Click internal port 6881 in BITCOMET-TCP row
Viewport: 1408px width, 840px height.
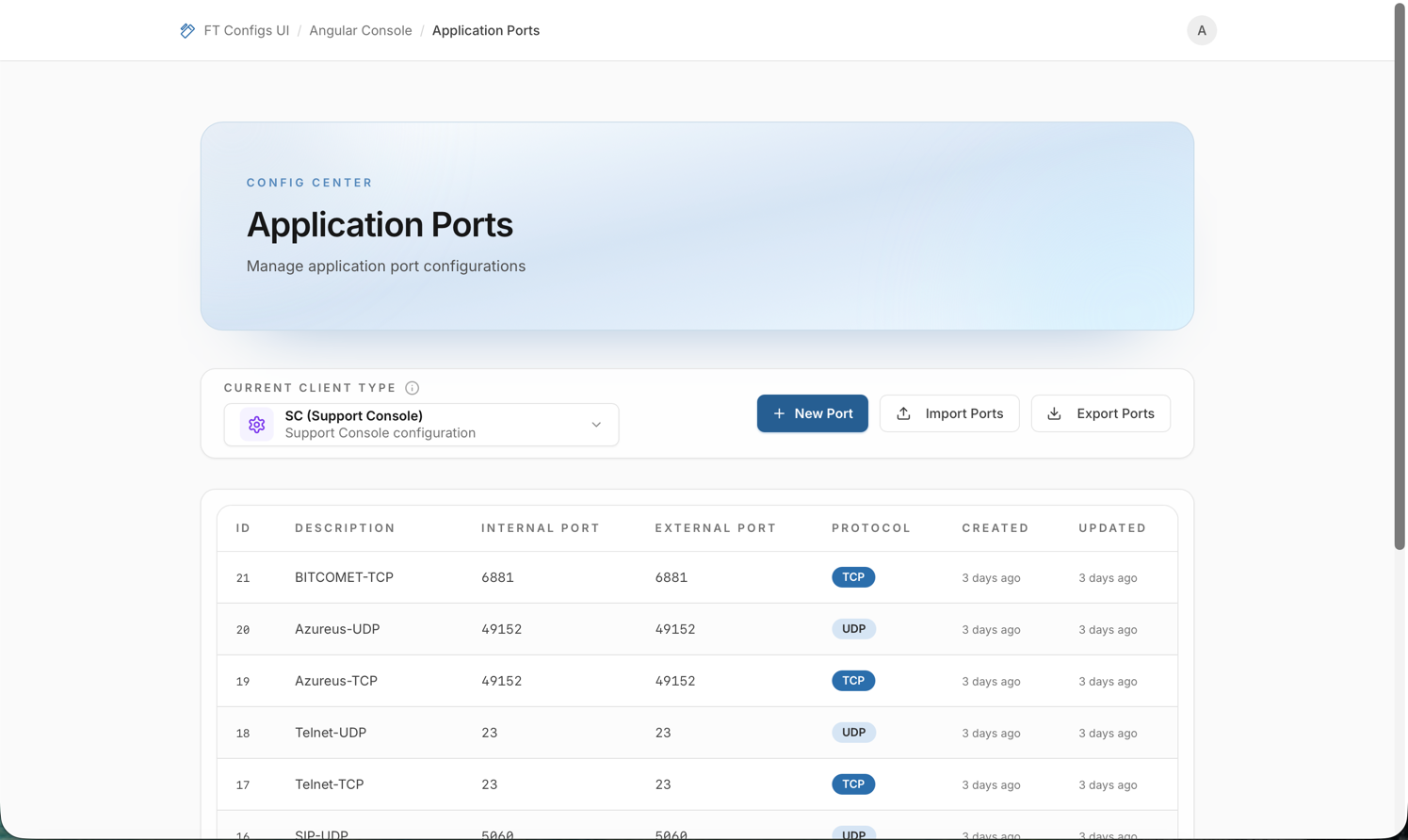point(497,577)
